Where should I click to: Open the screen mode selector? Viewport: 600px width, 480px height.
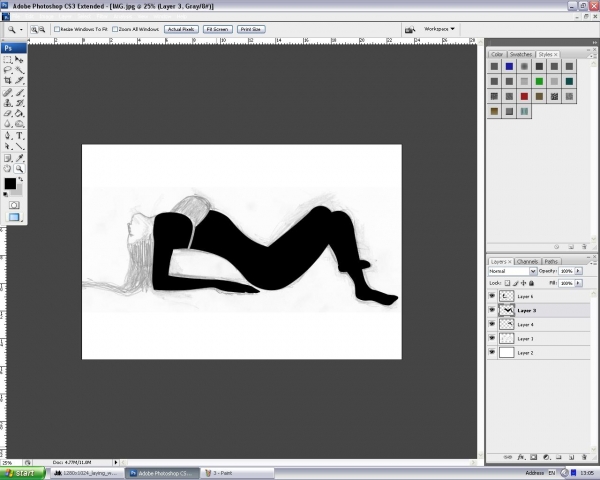[14, 217]
